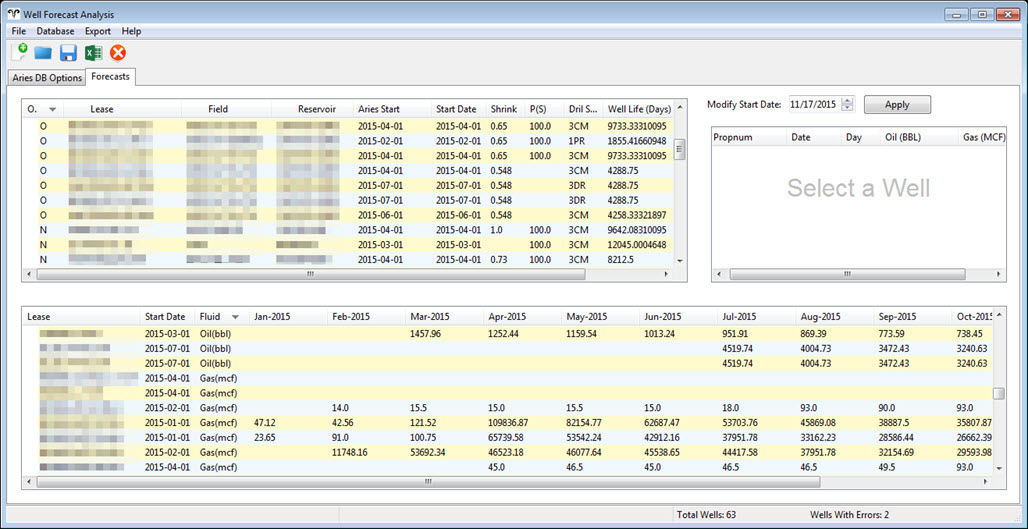Screen dimensions: 1028x529
Task: Click the upper table scroll-down arrow
Action: tap(680, 261)
